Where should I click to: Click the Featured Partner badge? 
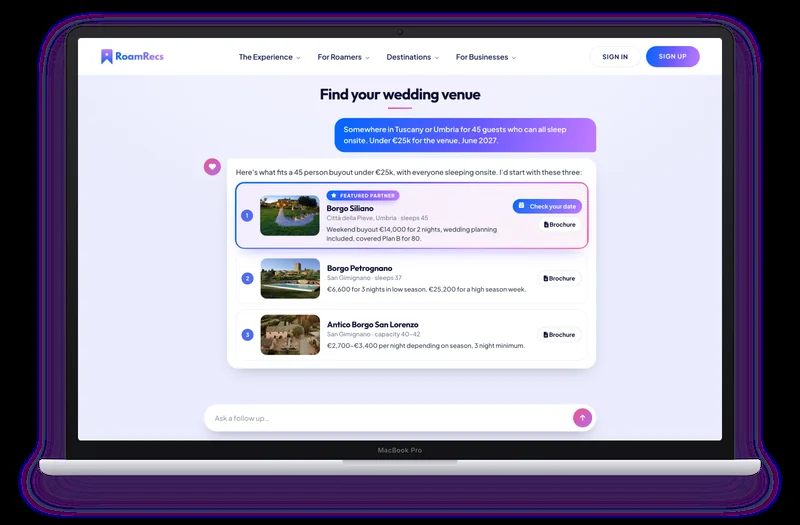[x=363, y=195]
